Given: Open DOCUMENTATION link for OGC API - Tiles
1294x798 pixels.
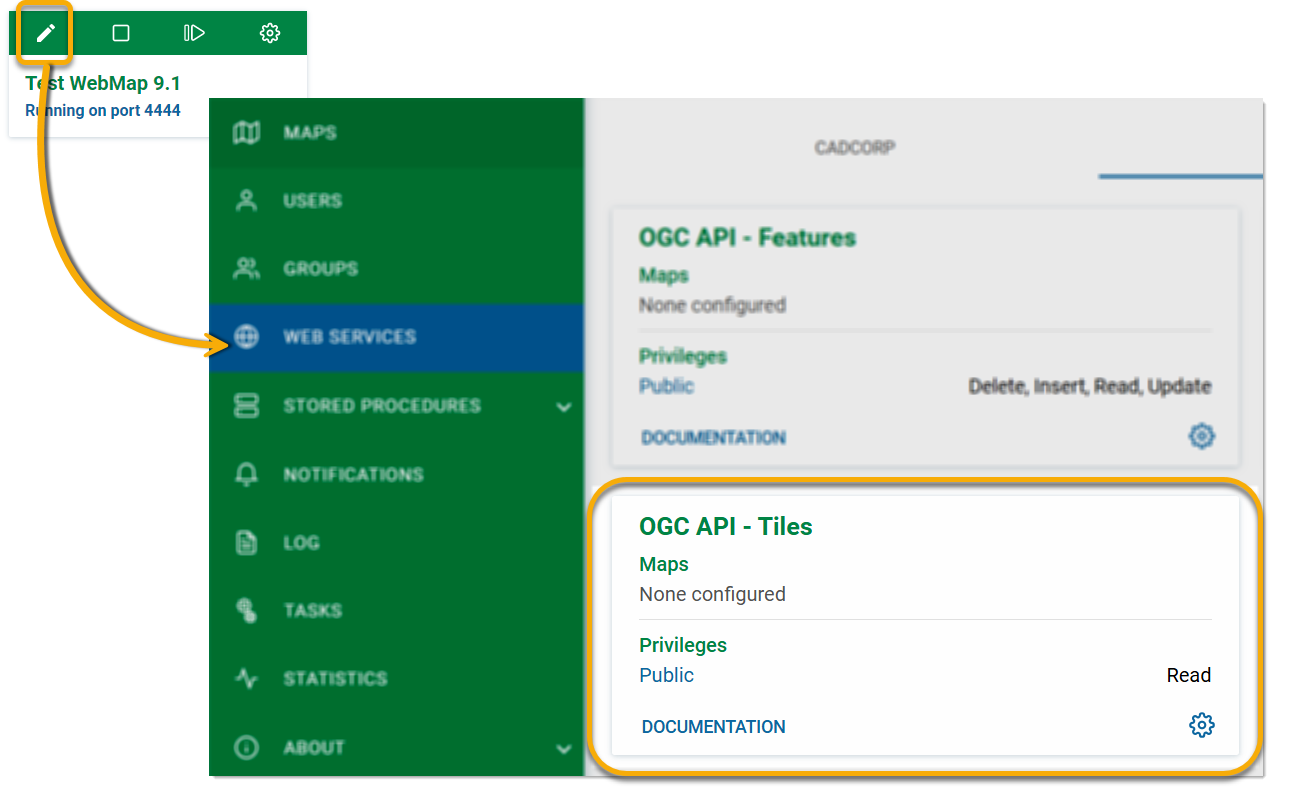Looking at the screenshot, I should [713, 727].
